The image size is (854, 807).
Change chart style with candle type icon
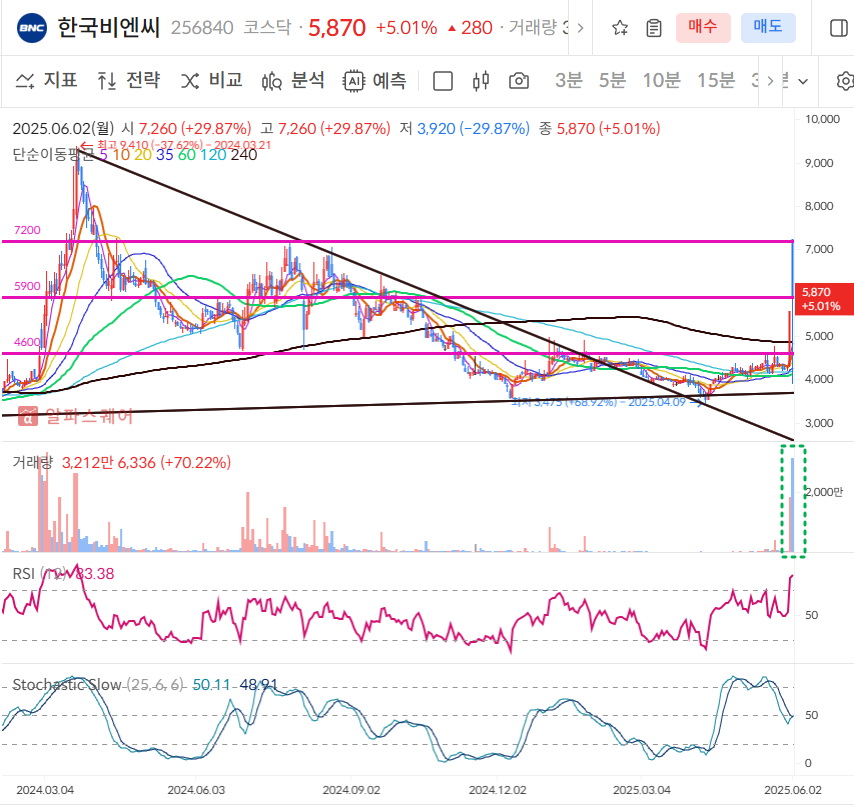click(x=481, y=82)
